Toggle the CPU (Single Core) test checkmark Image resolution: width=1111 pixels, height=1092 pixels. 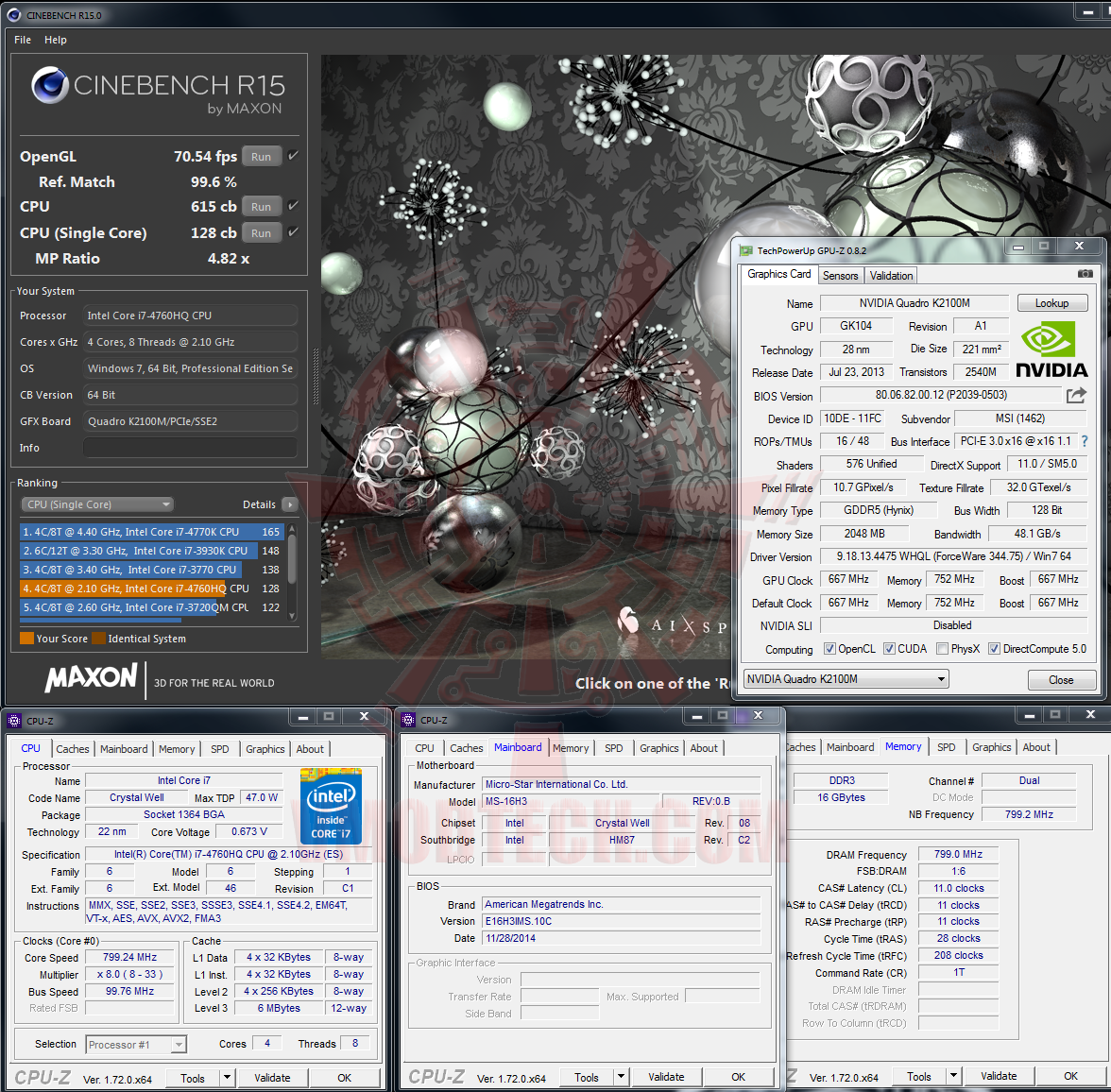point(293,231)
